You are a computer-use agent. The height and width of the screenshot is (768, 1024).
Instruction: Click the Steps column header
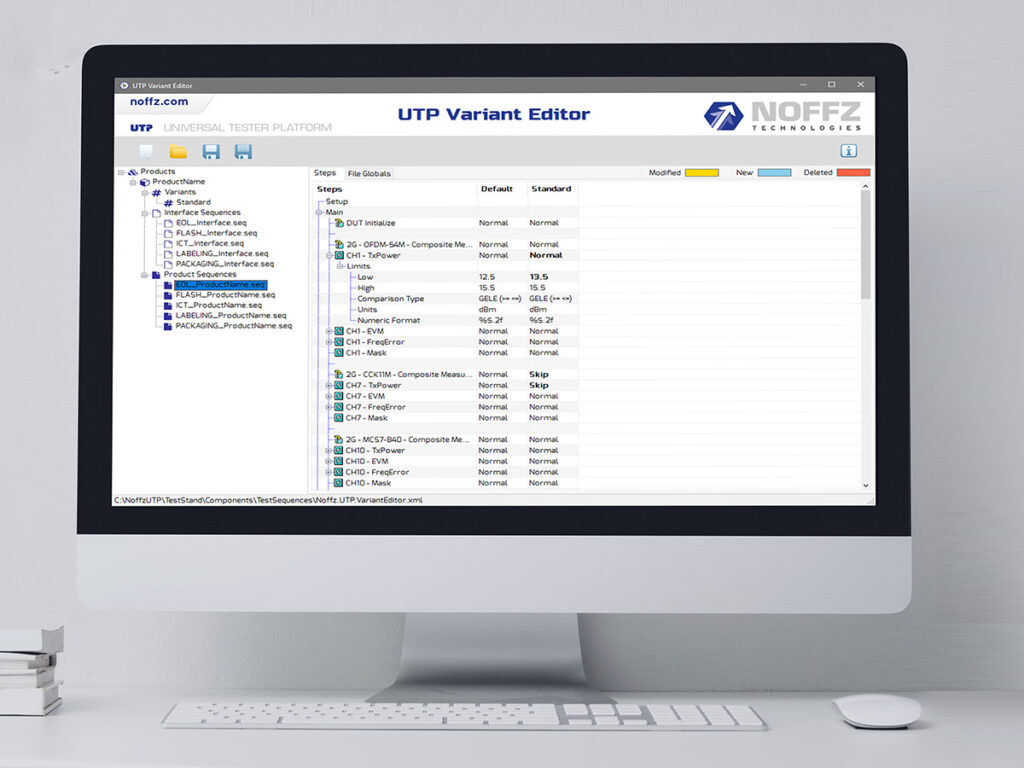(x=330, y=189)
